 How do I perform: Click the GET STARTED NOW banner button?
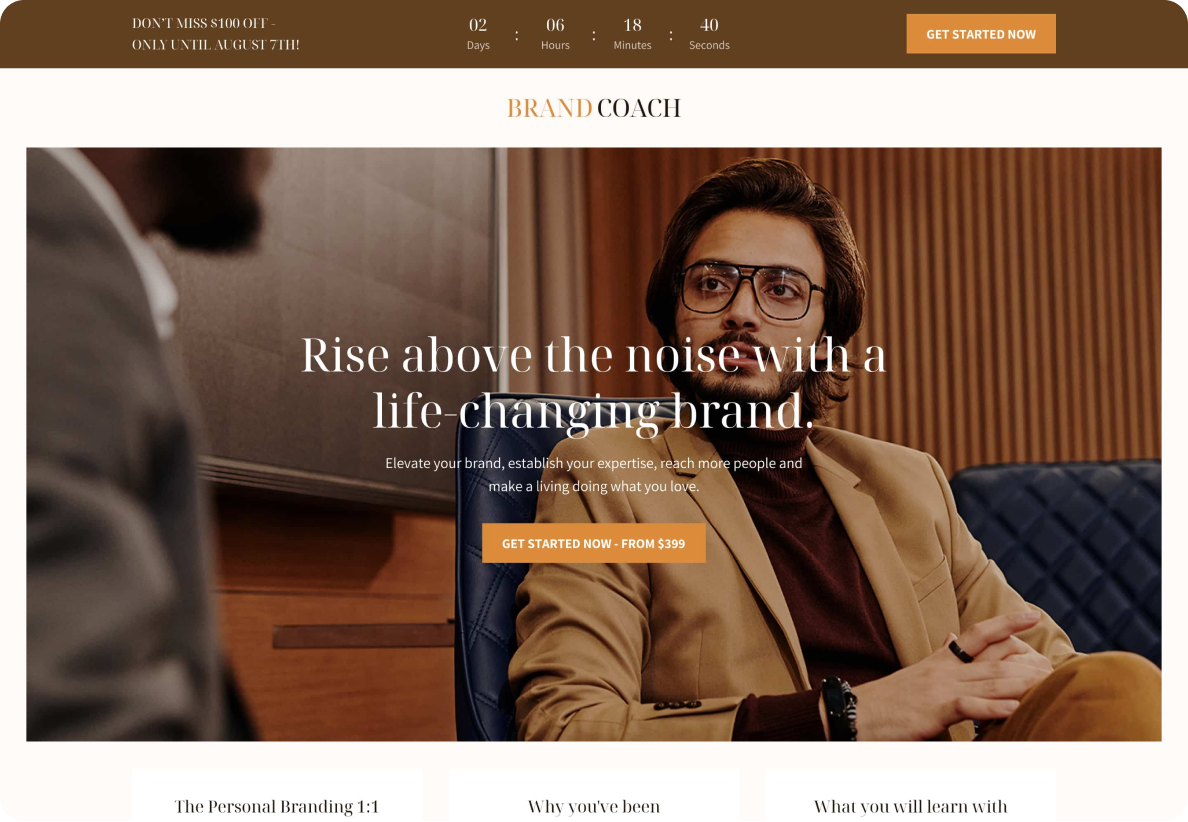tap(980, 34)
